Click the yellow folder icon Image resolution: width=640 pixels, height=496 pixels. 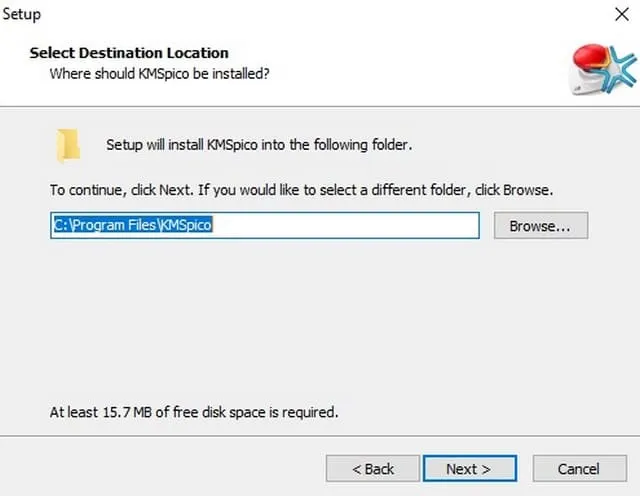tap(68, 145)
